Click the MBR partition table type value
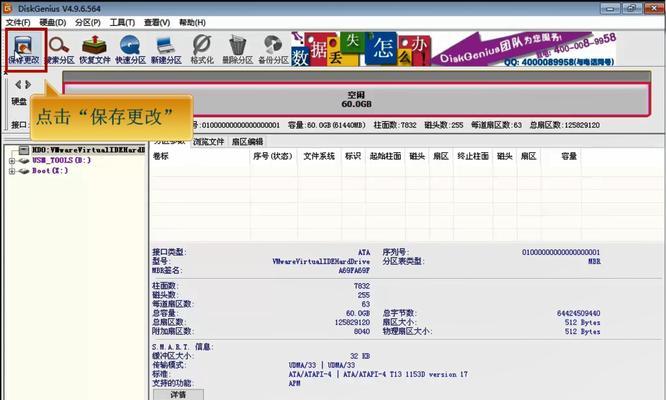The height and width of the screenshot is (400, 666). (x=594, y=262)
